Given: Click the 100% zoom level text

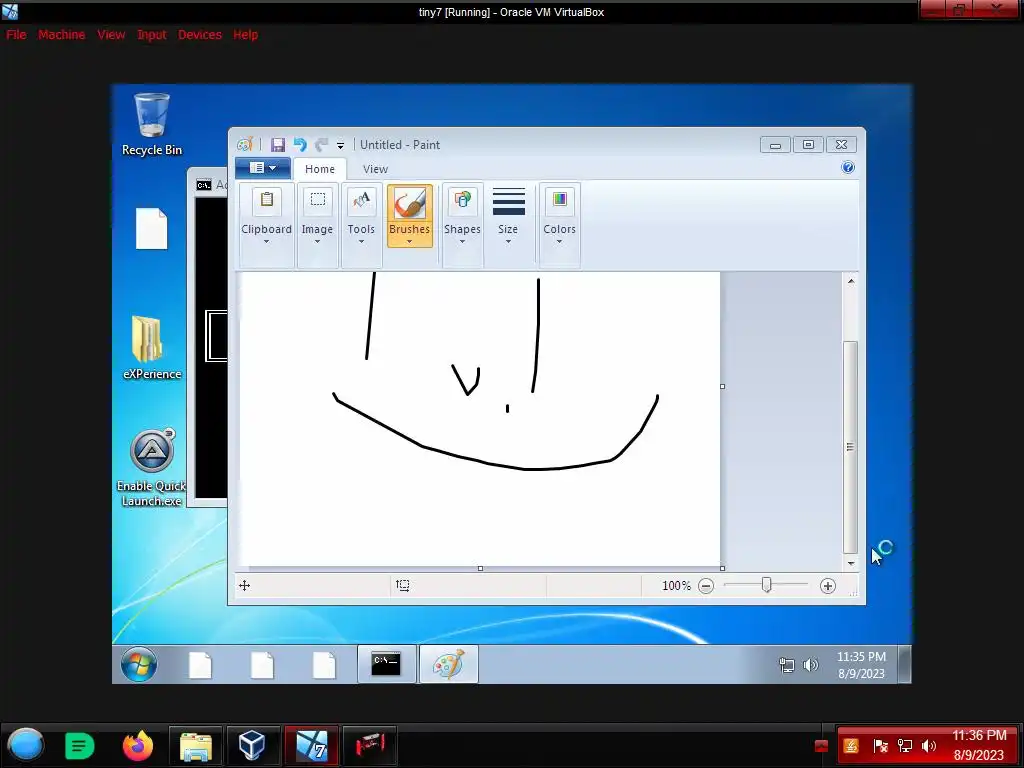Looking at the screenshot, I should click(676, 586).
